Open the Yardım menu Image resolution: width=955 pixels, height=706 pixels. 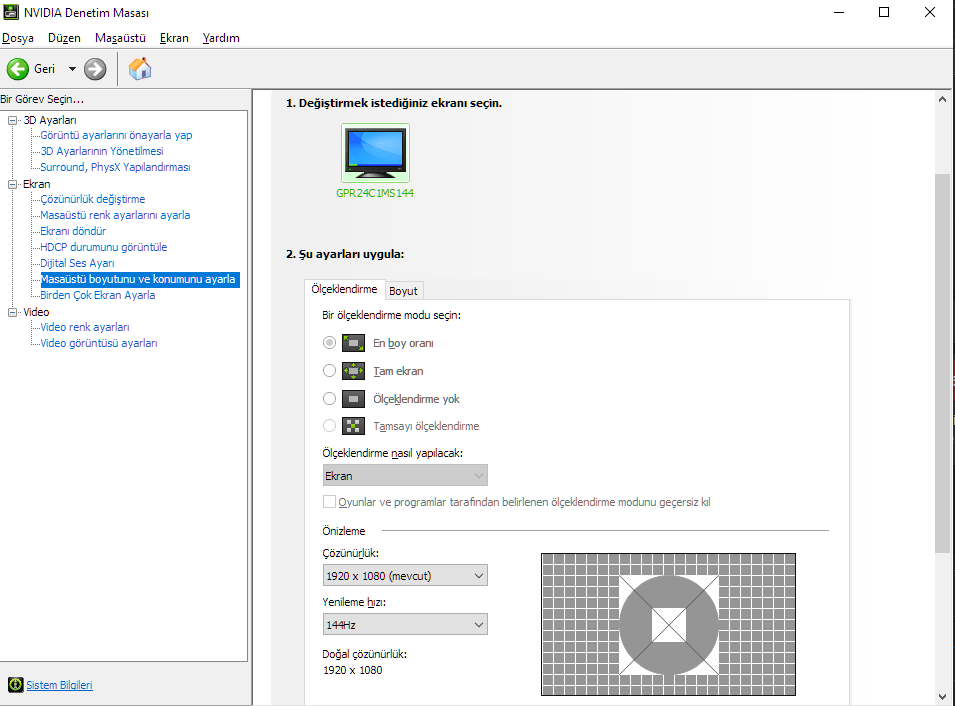click(221, 38)
